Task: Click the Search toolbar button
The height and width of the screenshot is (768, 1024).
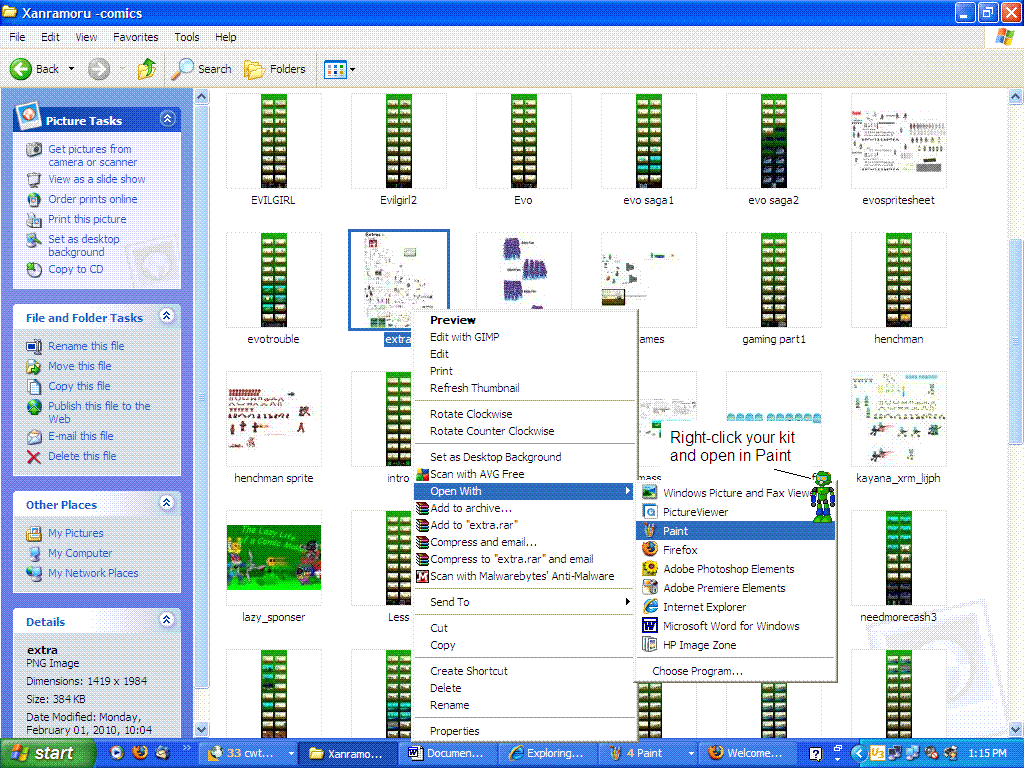Action: tap(203, 69)
